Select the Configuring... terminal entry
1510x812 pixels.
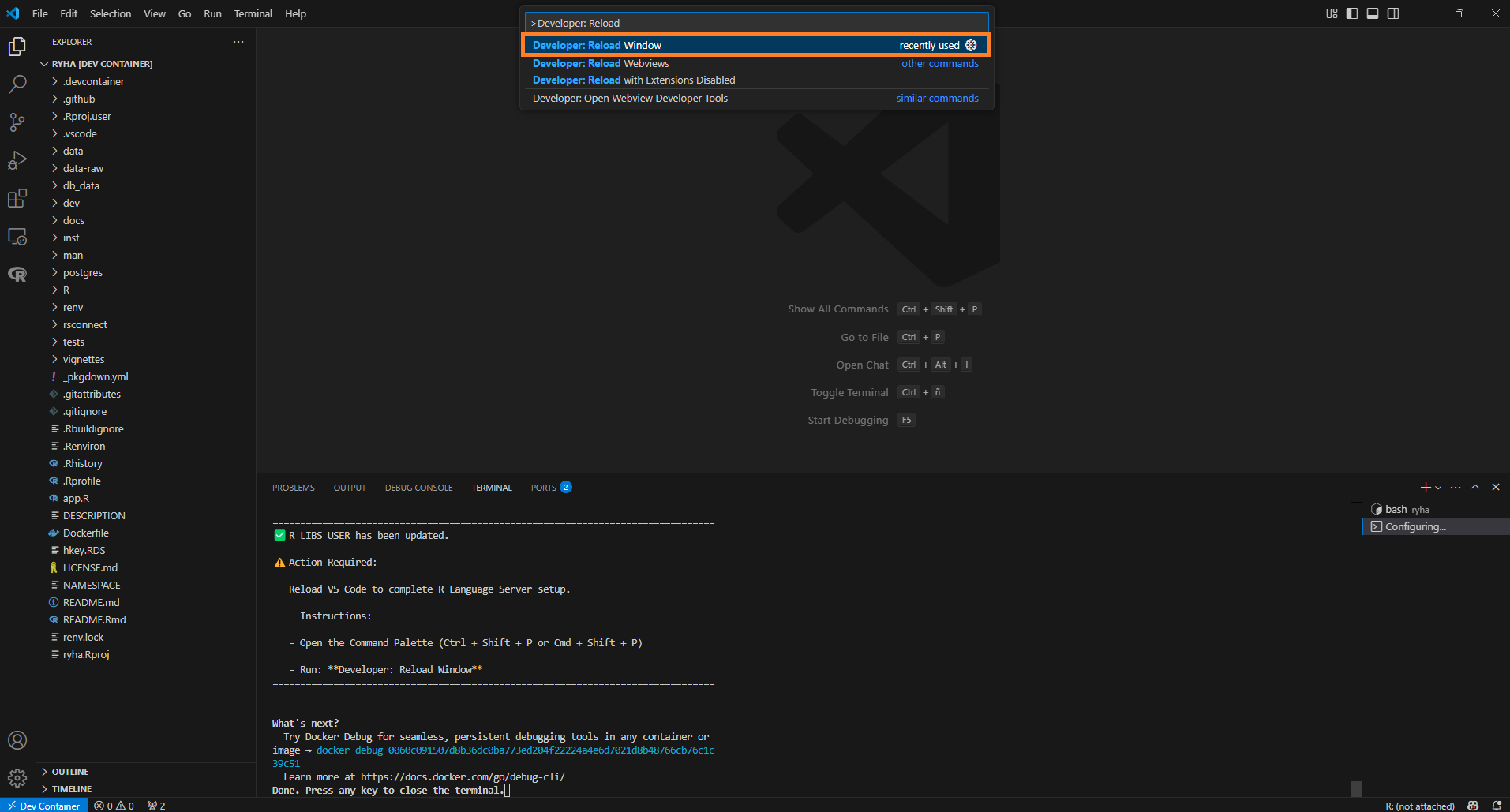(1436, 526)
